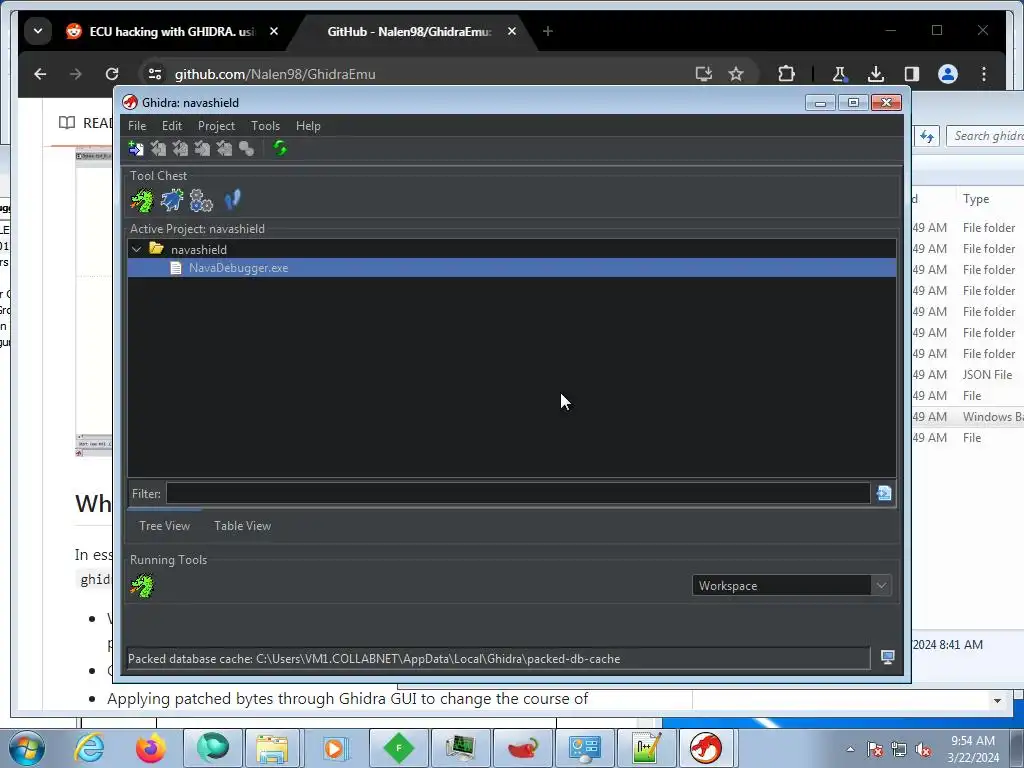Open Ghidra Edit menu
The width and height of the screenshot is (1024, 768).
tap(172, 125)
